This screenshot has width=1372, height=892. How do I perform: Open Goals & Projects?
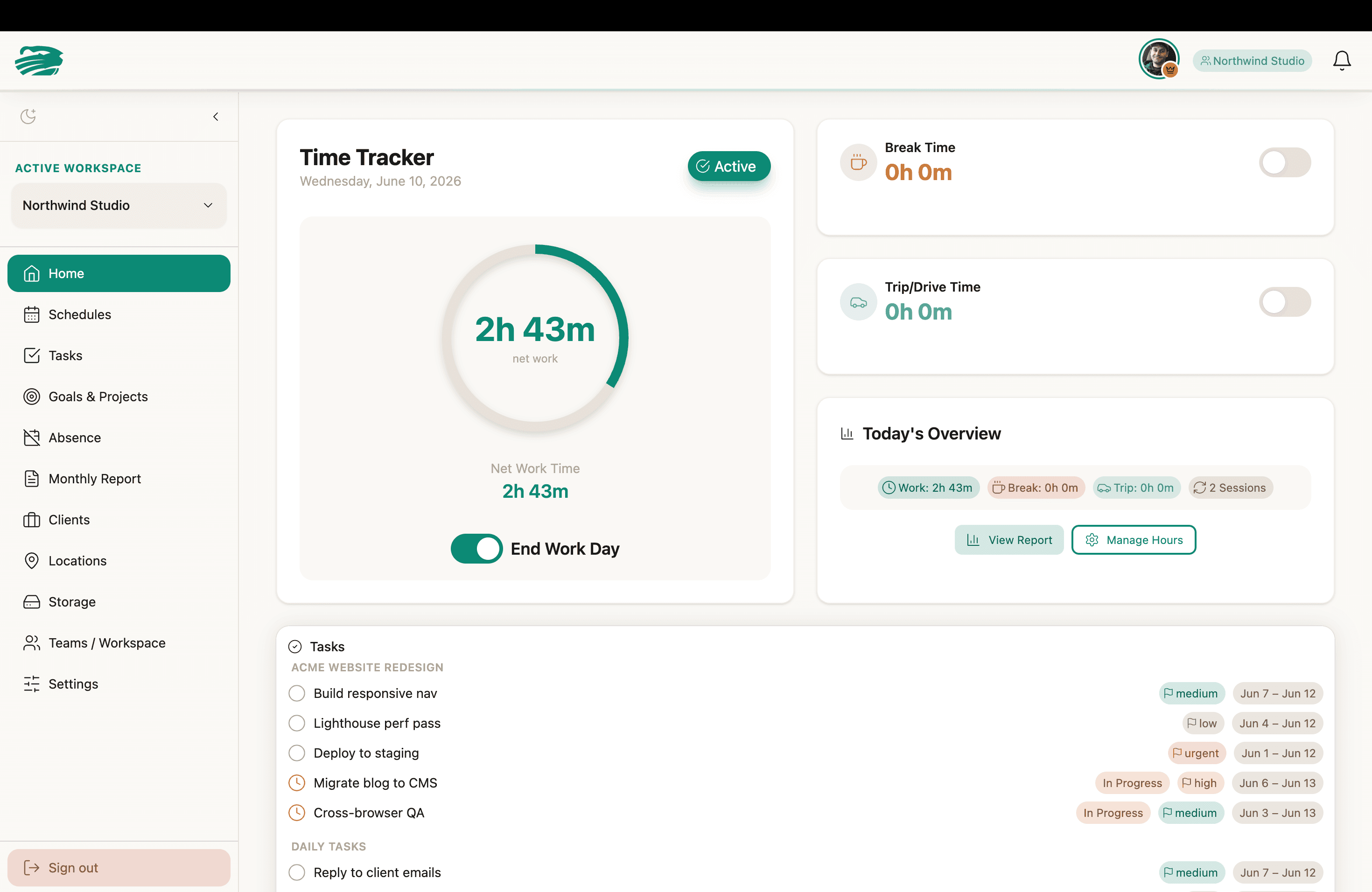(x=119, y=397)
